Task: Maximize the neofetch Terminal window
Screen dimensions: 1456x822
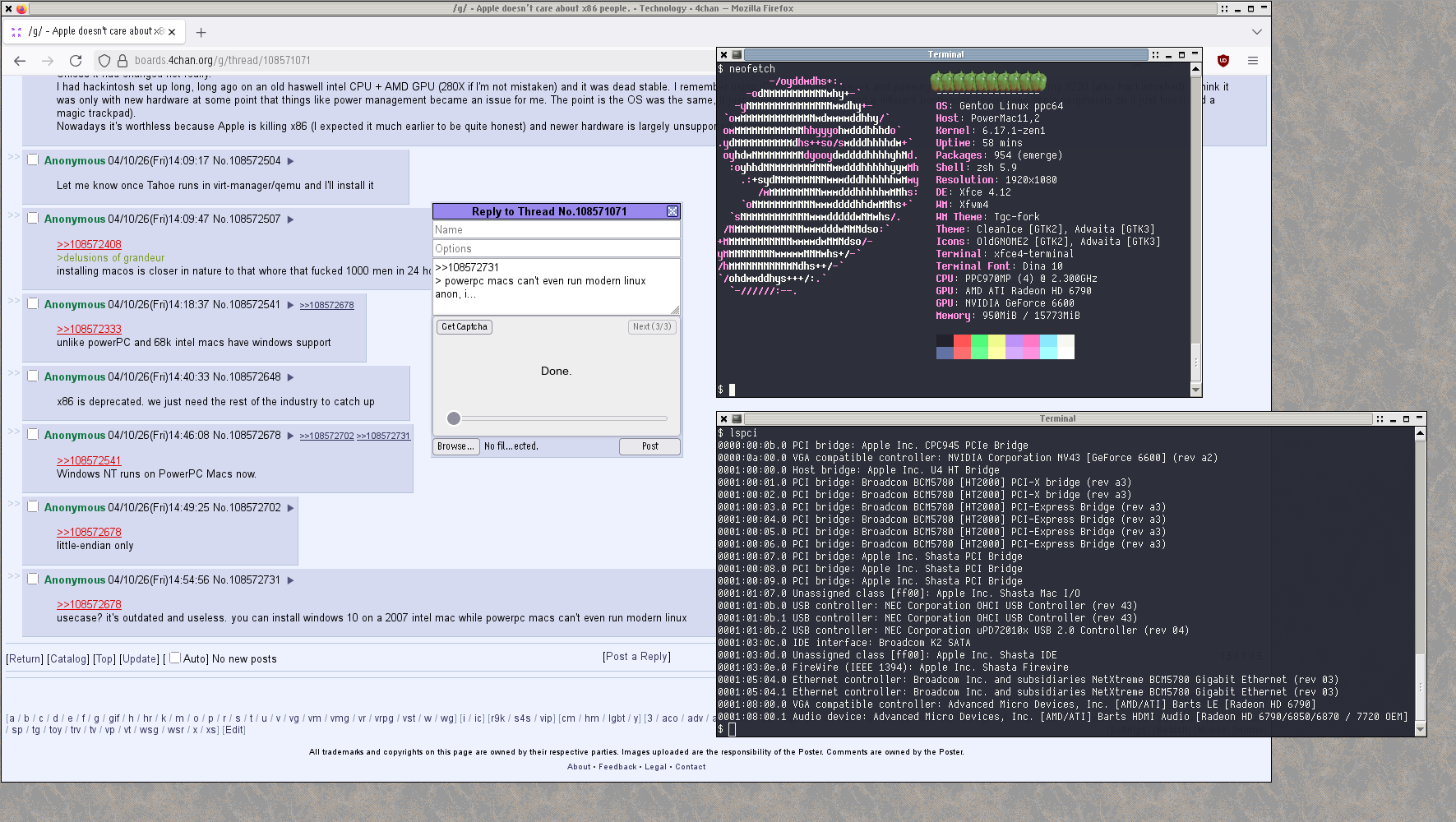Action: tap(1181, 55)
